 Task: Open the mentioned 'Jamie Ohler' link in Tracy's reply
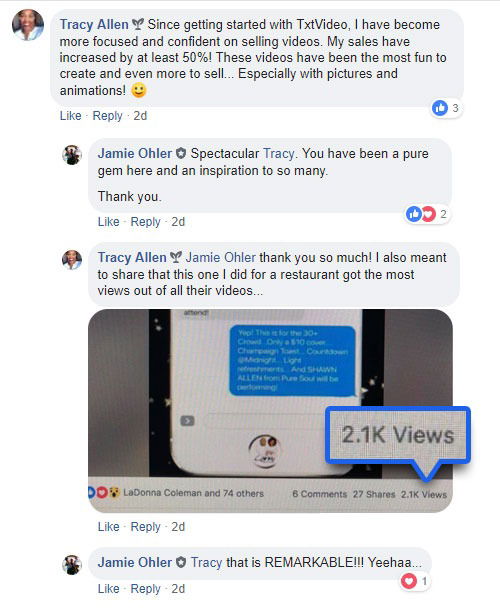coord(220,257)
